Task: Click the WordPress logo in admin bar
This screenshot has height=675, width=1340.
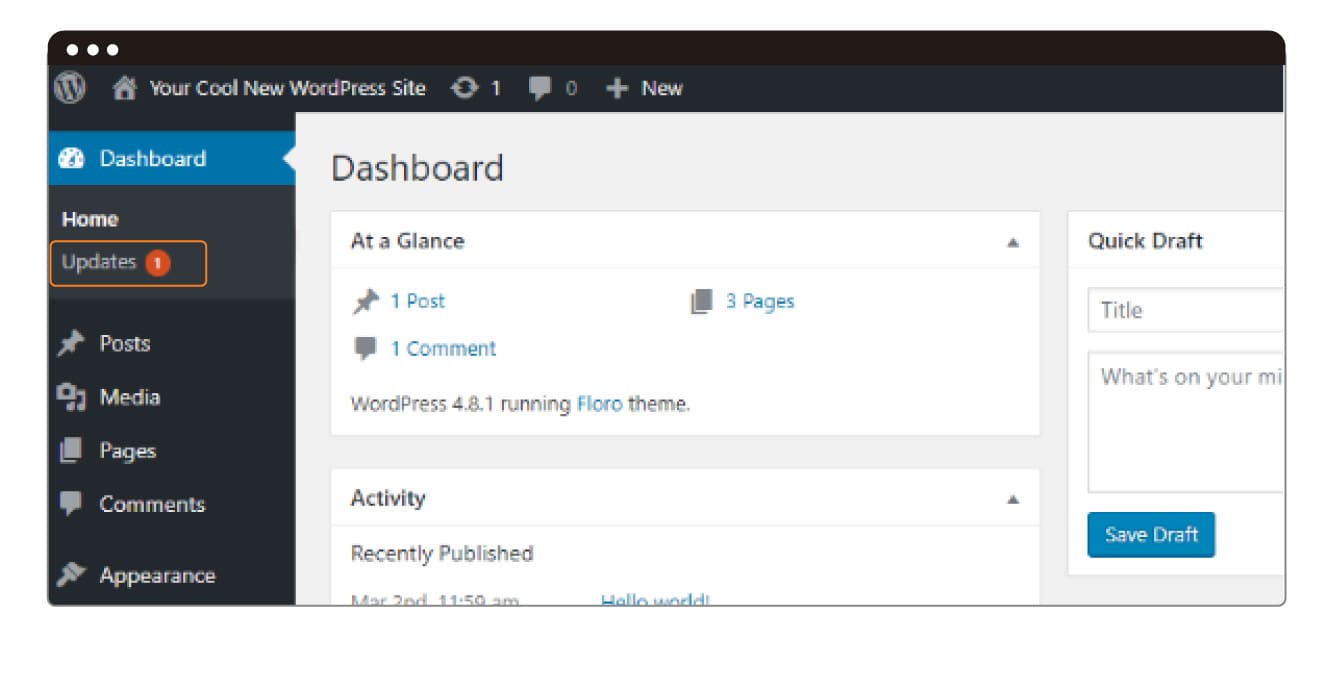Action: tap(69, 88)
